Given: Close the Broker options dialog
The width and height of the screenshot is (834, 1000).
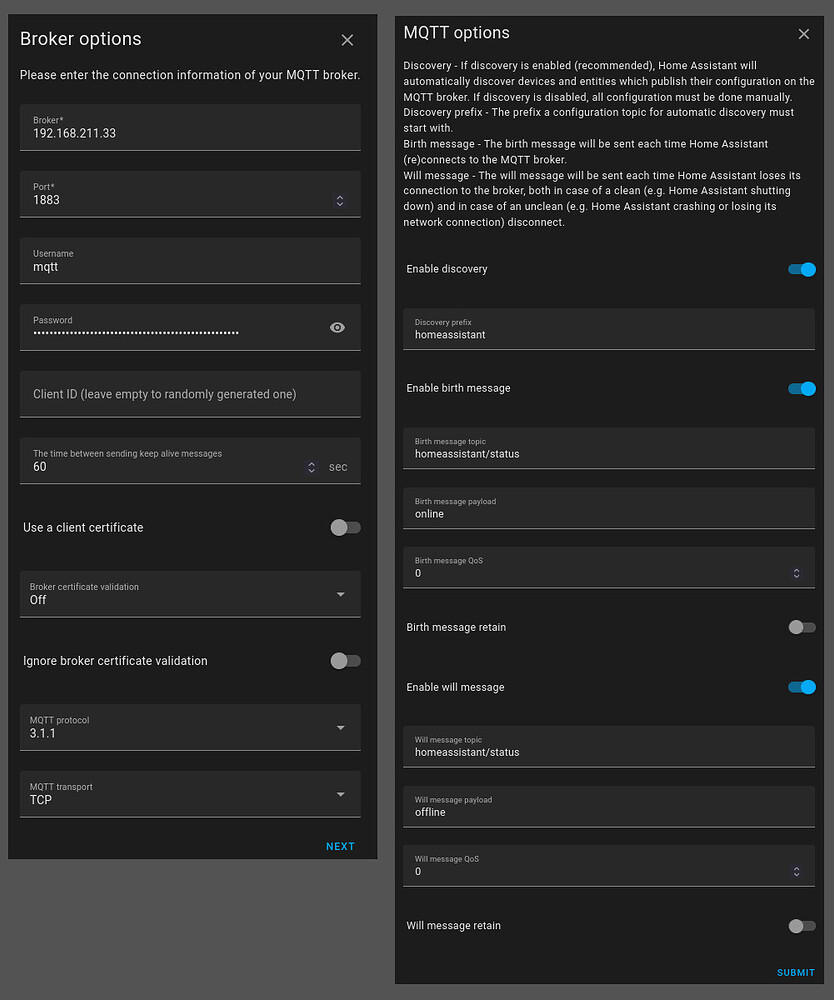Looking at the screenshot, I should [347, 40].
